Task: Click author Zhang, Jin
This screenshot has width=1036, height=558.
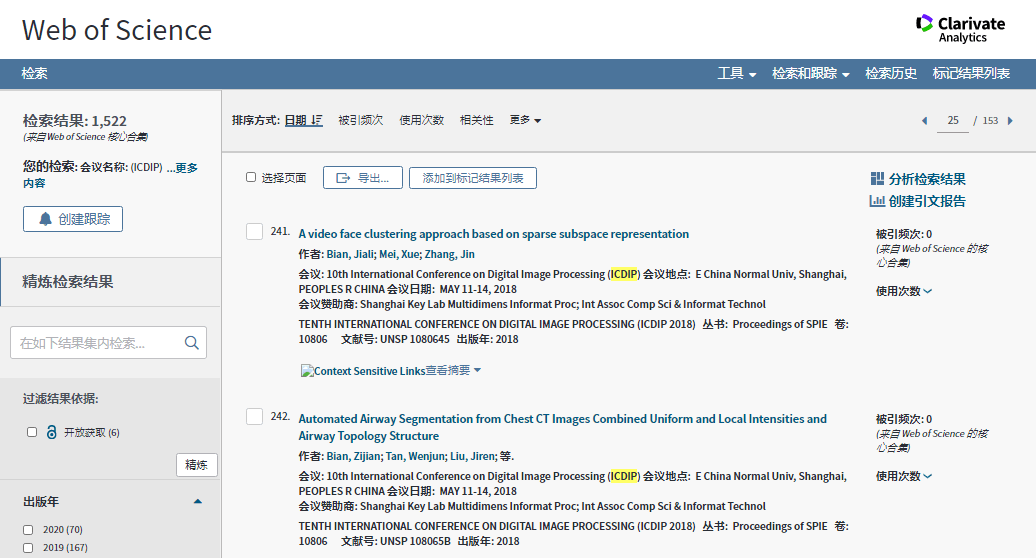Action: pos(449,254)
